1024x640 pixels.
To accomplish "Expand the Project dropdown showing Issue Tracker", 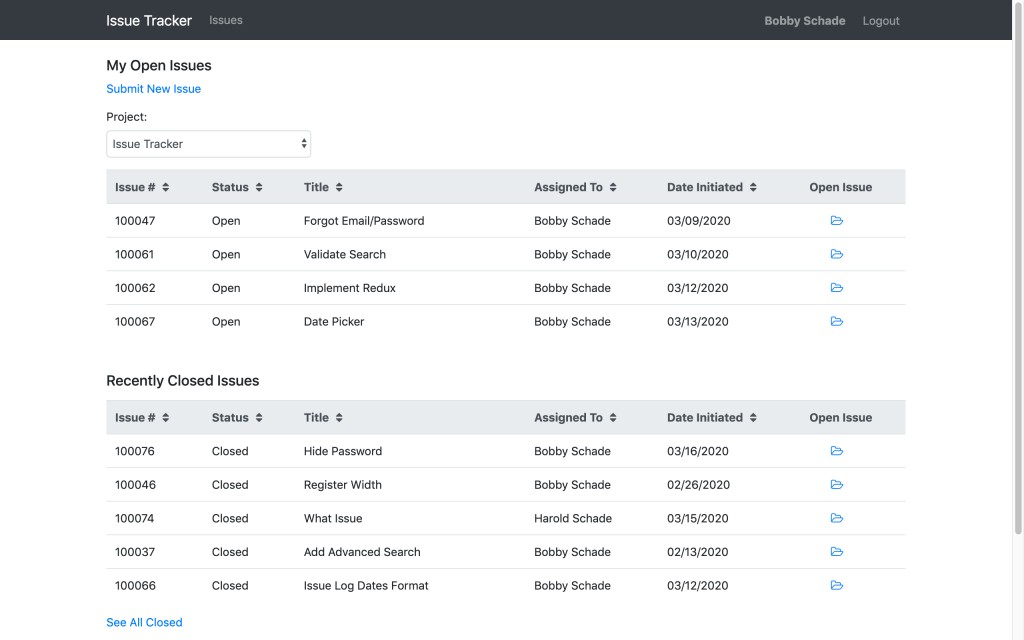I will coord(208,144).
